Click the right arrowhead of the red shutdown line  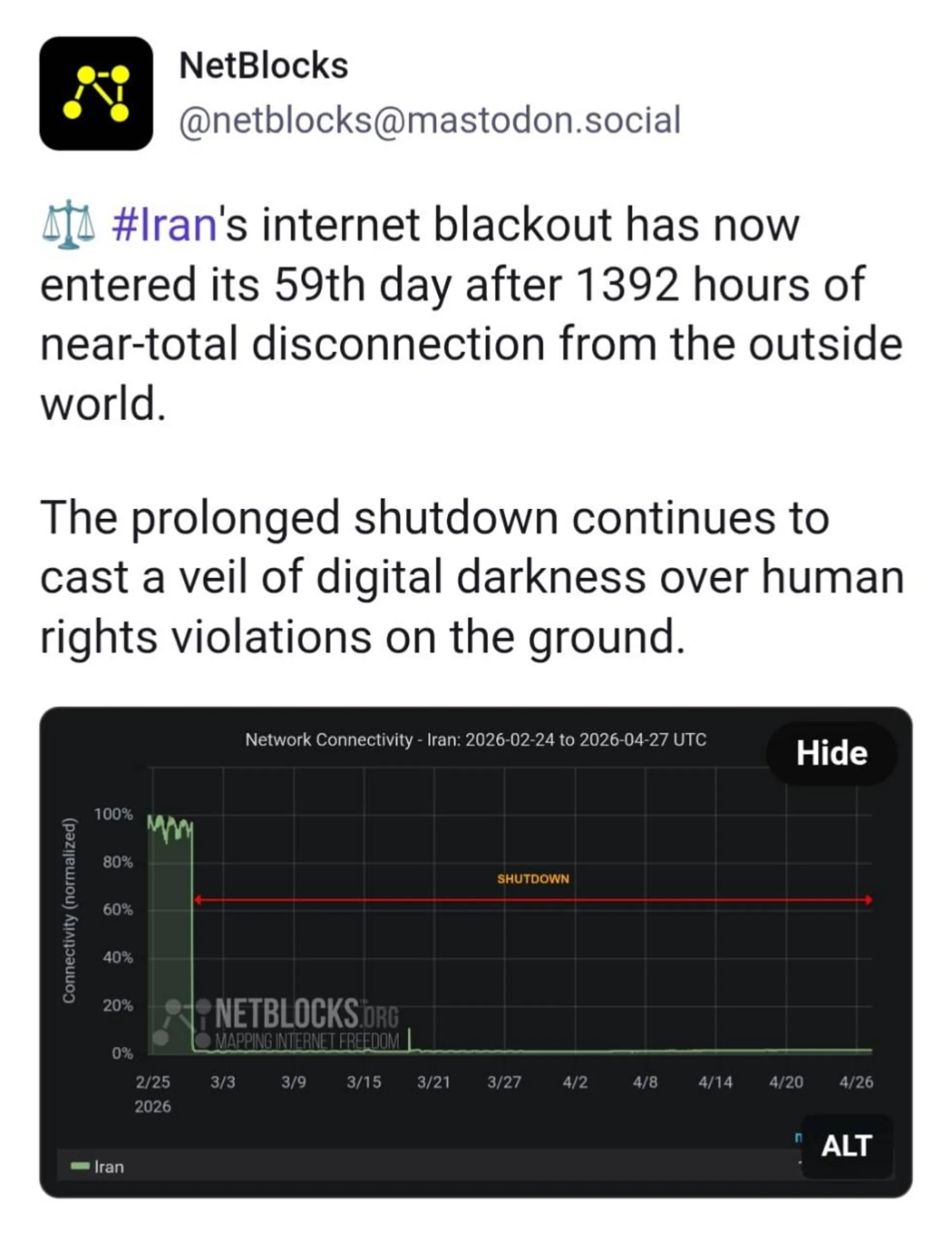[x=869, y=900]
